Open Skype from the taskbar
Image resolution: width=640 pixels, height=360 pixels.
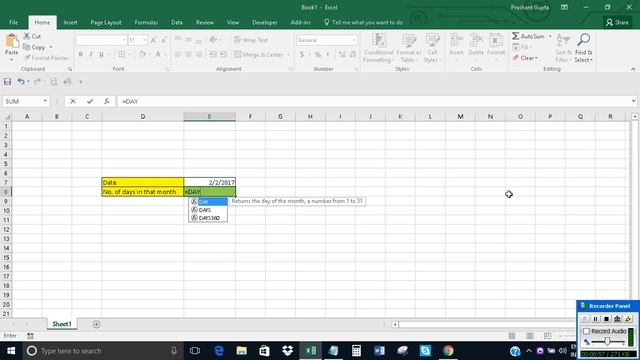pos(425,351)
